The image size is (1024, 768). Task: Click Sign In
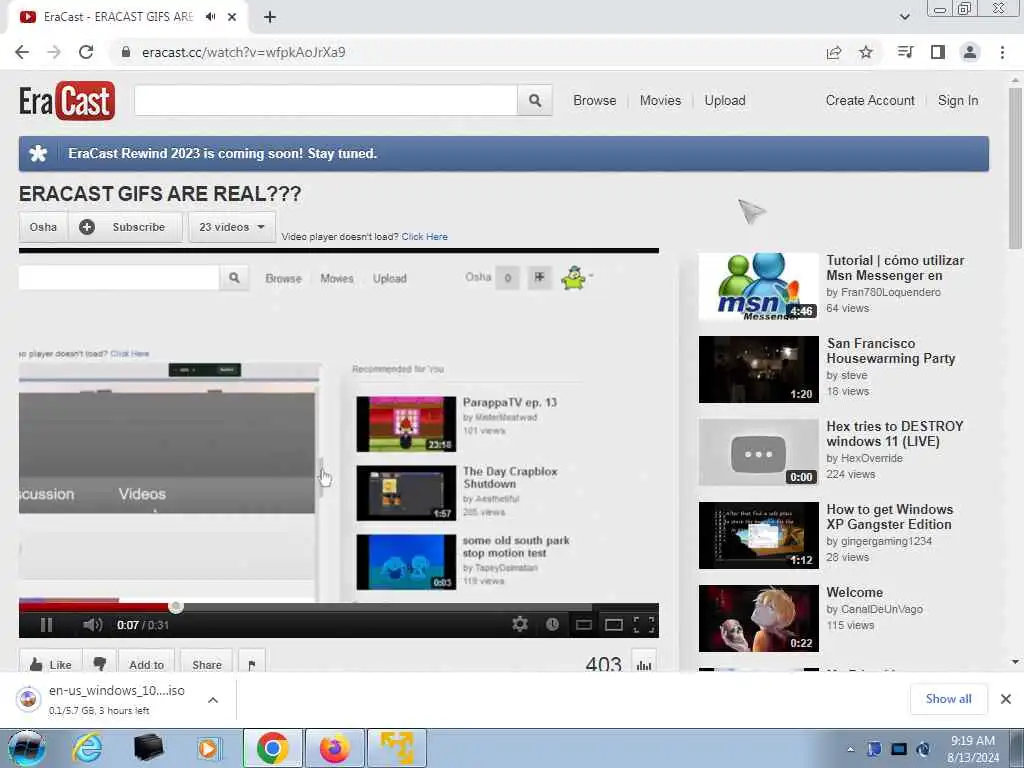958,101
